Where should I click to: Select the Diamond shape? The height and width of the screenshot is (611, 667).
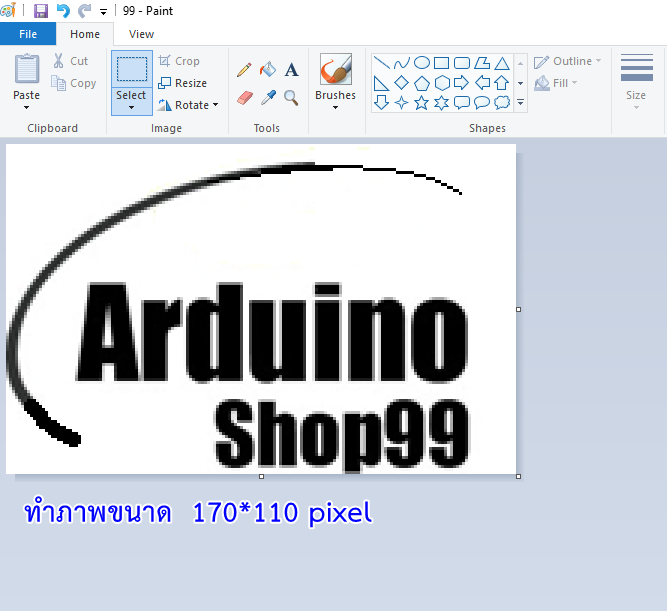tap(402, 83)
